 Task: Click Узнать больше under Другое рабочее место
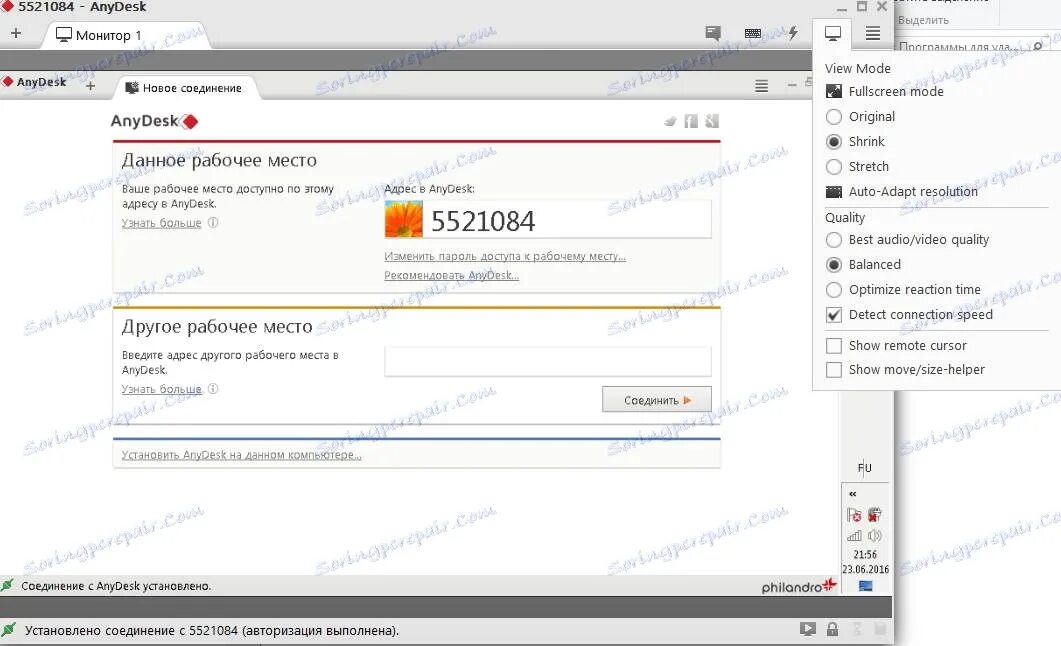coord(162,389)
